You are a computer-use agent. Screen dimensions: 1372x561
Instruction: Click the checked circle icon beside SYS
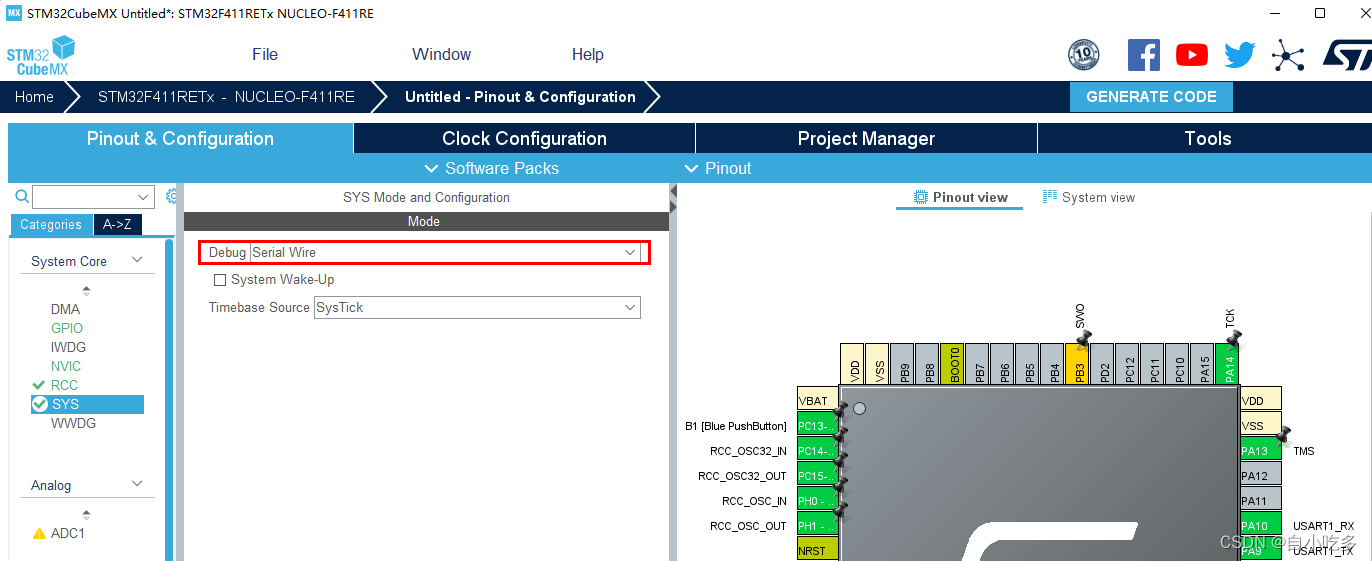click(40, 404)
